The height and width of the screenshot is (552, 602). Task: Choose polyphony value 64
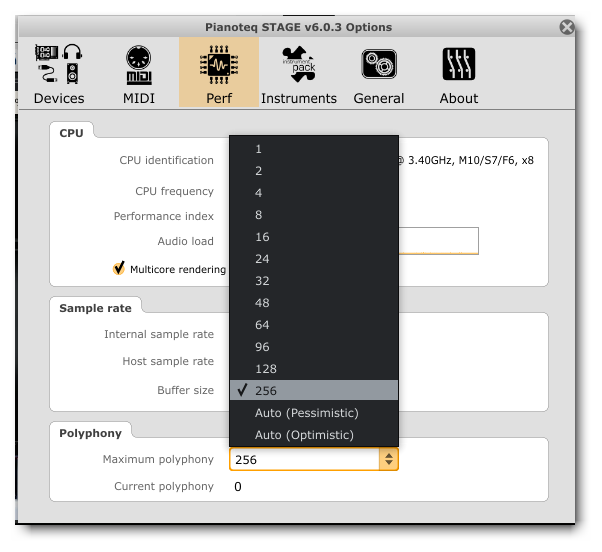point(314,325)
